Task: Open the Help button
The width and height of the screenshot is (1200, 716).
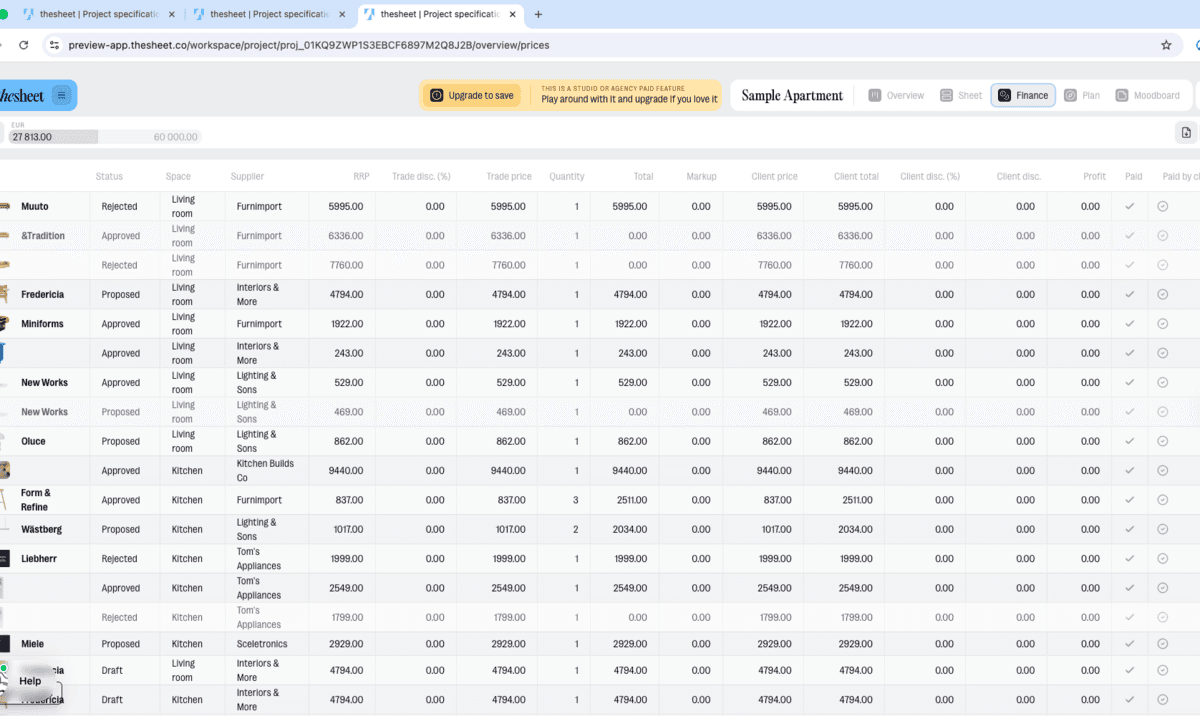Action: click(30, 681)
